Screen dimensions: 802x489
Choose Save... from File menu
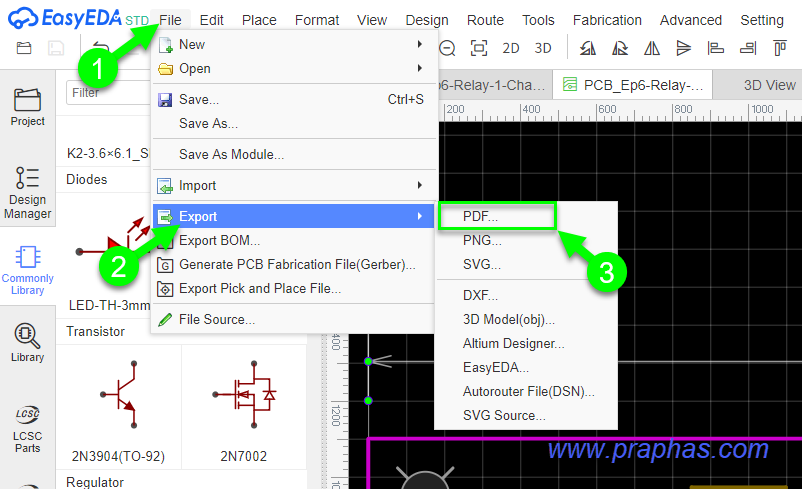294,99
